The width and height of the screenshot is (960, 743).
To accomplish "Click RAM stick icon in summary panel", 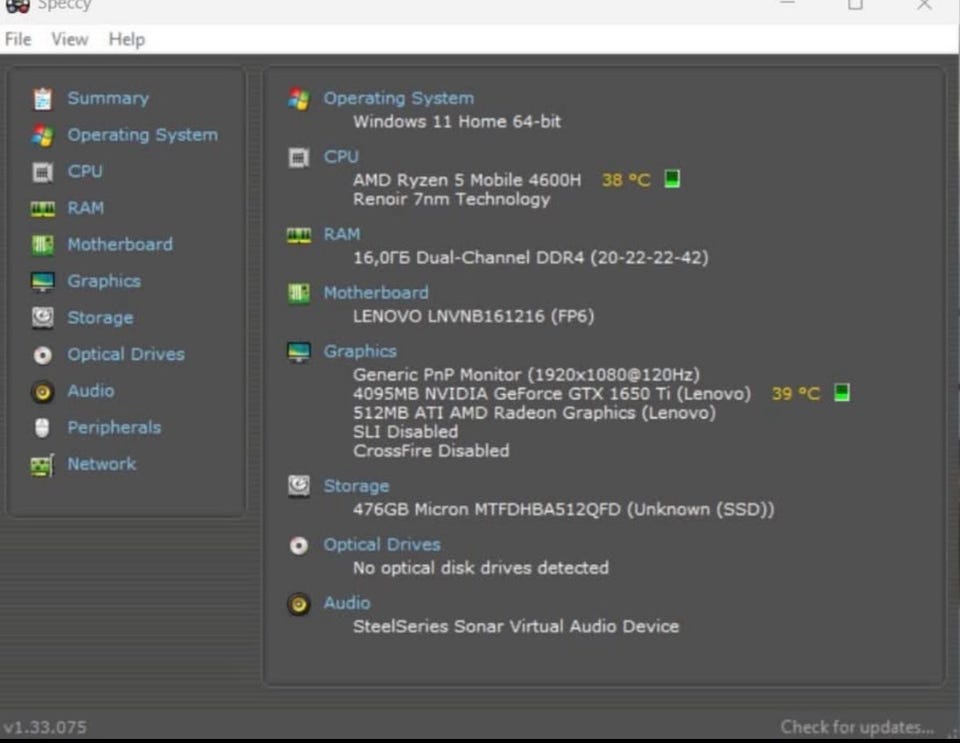I will 299,236.
